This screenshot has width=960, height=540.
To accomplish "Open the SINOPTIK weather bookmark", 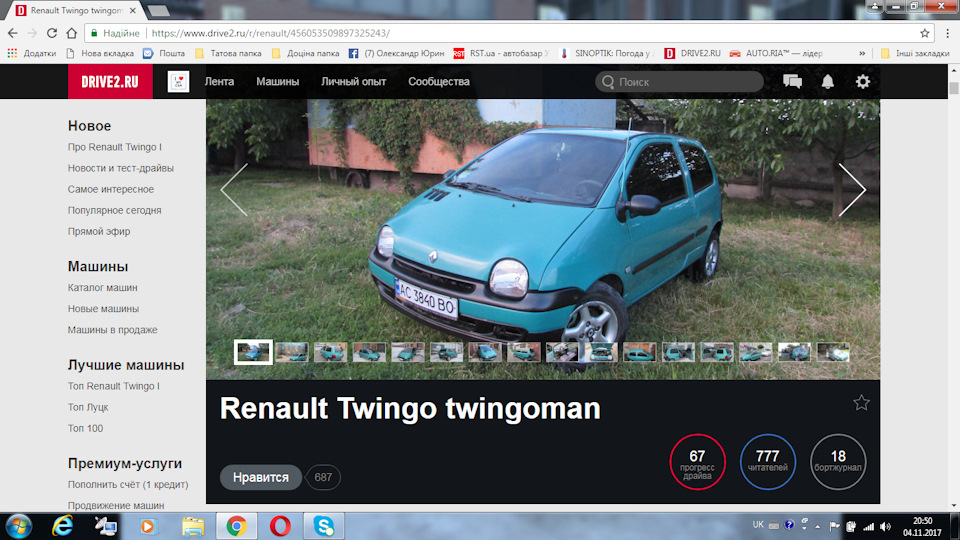I will pos(607,53).
